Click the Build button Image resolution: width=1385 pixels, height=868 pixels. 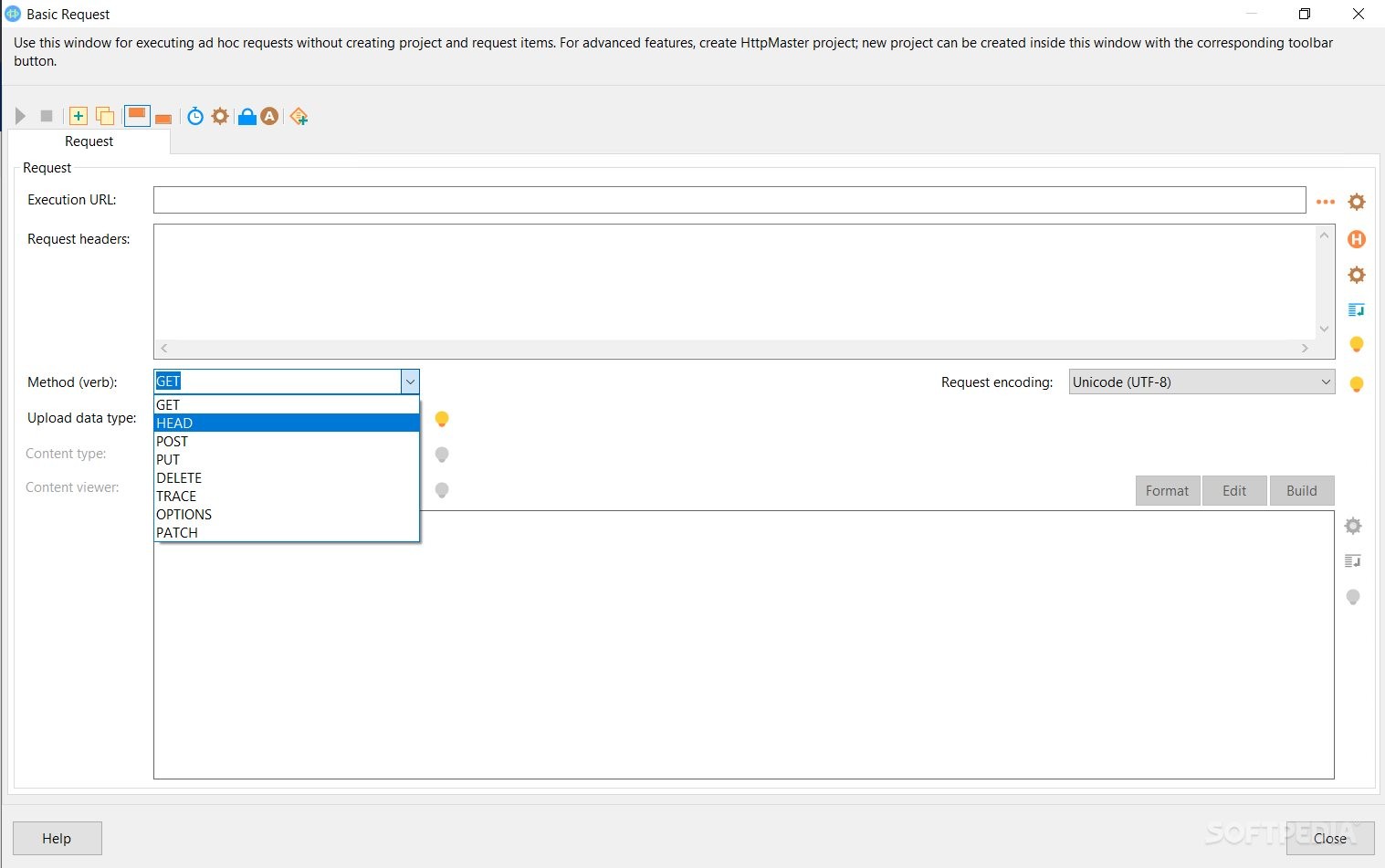1302,491
